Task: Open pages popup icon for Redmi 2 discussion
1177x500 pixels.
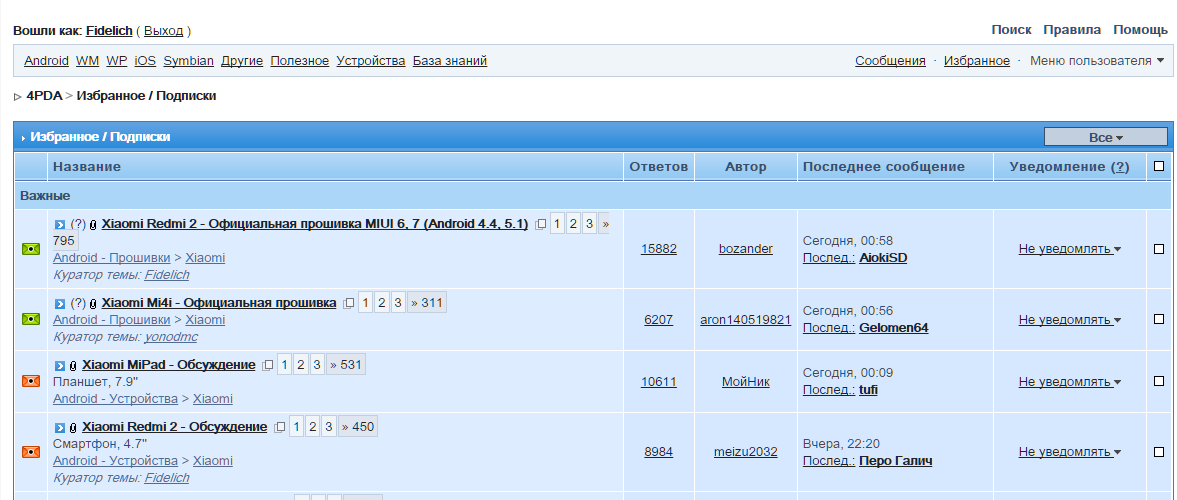Action: pyautogui.click(x=280, y=427)
